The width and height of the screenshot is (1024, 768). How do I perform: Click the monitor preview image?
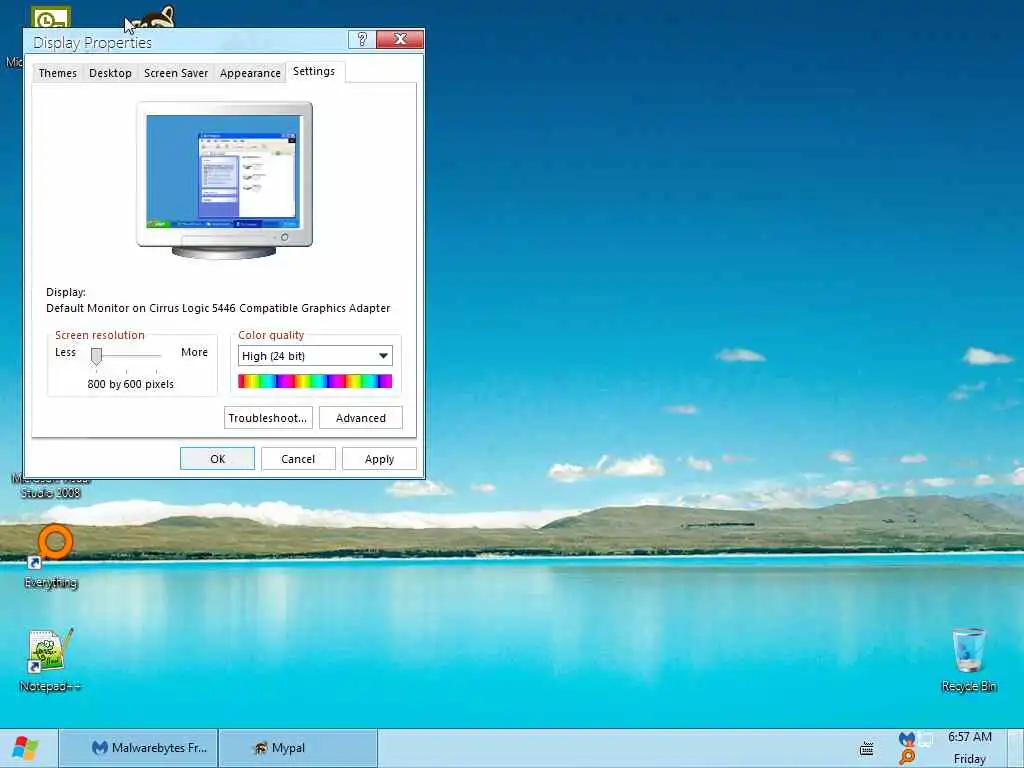pyautogui.click(x=224, y=180)
